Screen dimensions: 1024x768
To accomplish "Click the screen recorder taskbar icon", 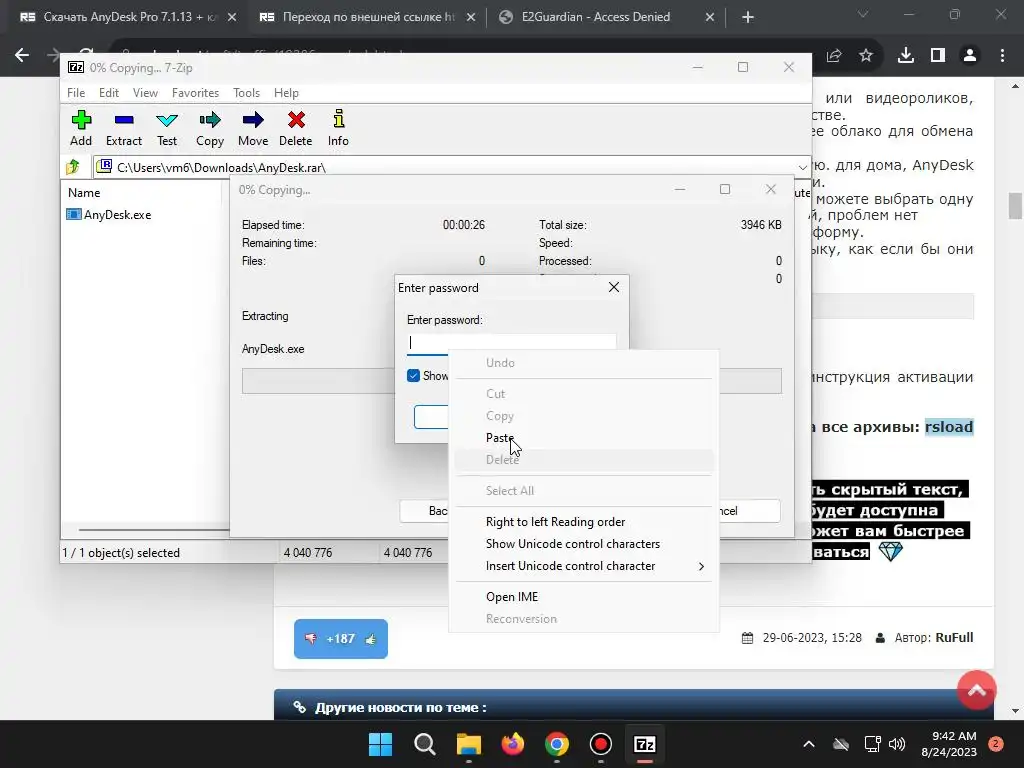I will (x=600, y=744).
